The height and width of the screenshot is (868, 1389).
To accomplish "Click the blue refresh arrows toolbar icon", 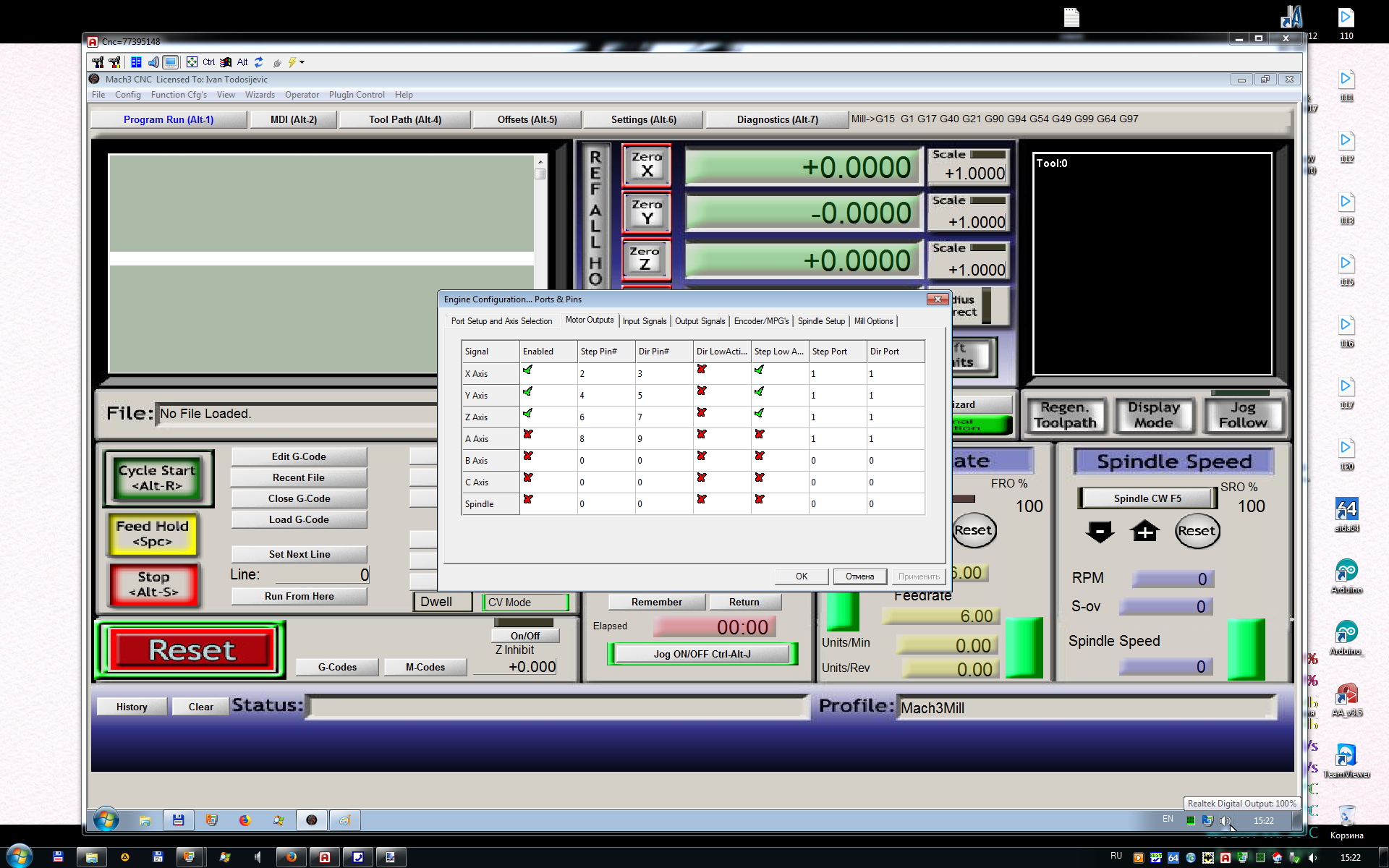I will click(258, 62).
